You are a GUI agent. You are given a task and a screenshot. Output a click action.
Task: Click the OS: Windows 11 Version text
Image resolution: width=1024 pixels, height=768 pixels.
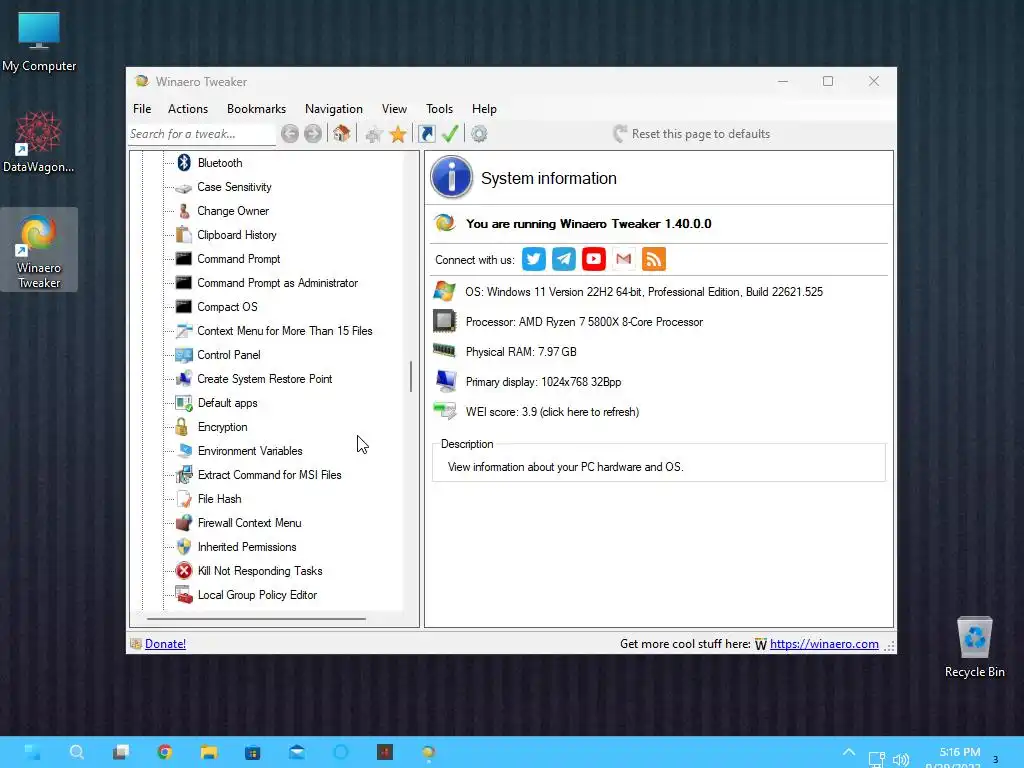pos(644,292)
